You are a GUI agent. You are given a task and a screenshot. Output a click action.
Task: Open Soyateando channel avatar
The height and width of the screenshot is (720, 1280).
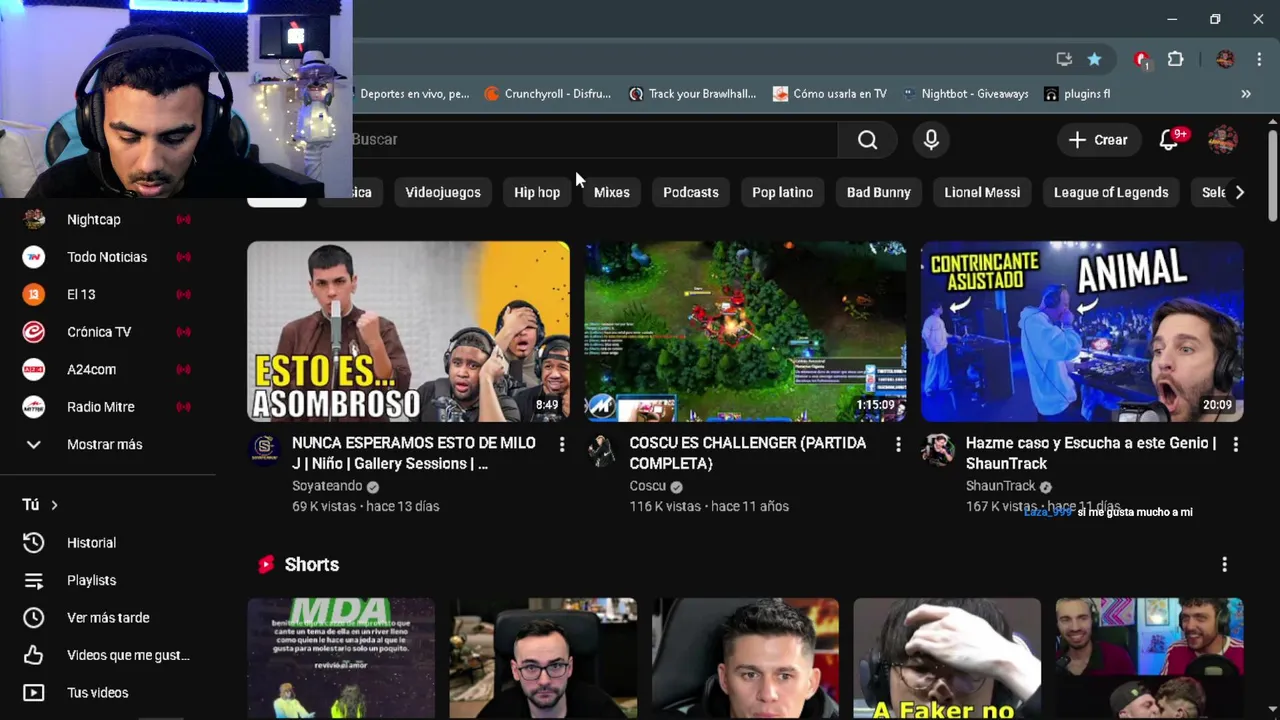pyautogui.click(x=265, y=450)
